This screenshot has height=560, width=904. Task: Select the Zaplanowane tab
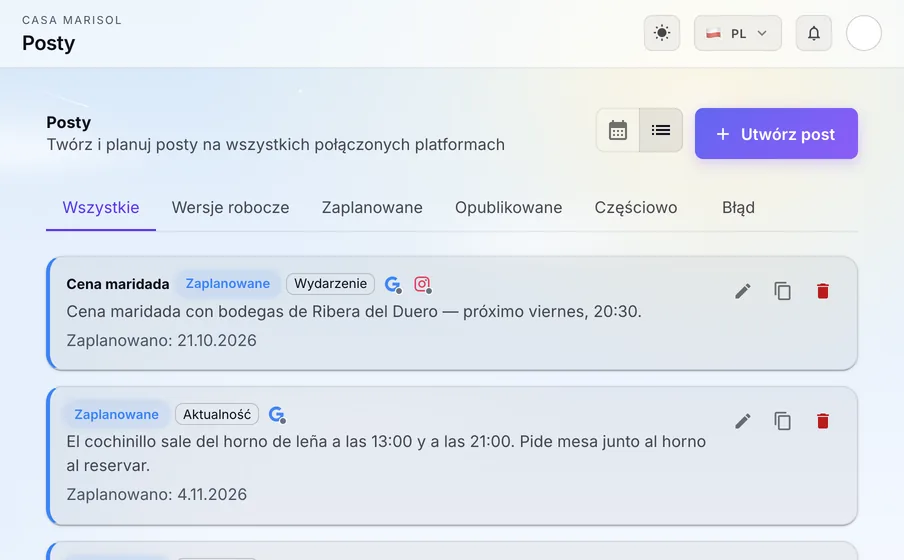[x=372, y=208]
